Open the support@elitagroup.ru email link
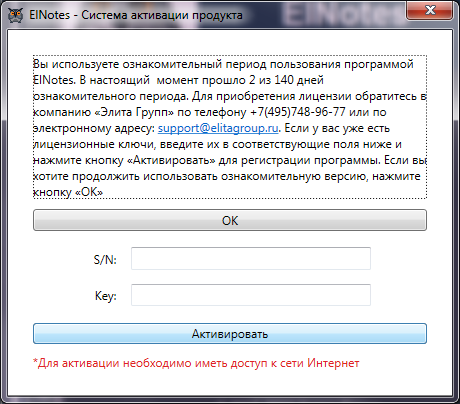The width and height of the screenshot is (460, 404). point(218,128)
